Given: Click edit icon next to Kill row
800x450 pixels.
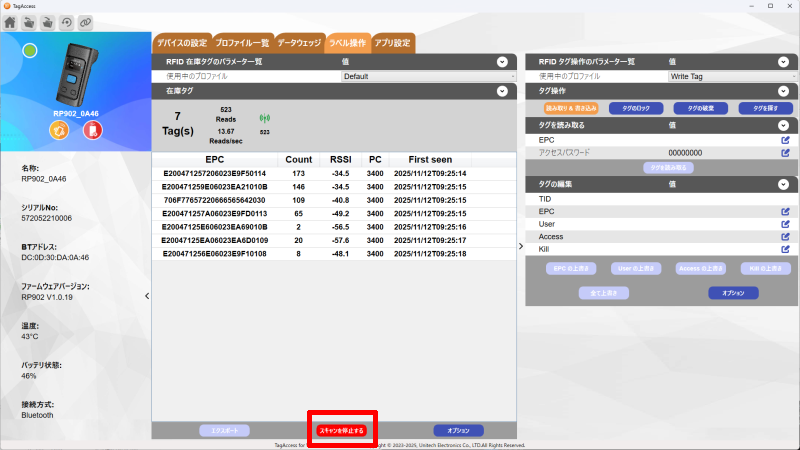Looking at the screenshot, I should coord(785,249).
